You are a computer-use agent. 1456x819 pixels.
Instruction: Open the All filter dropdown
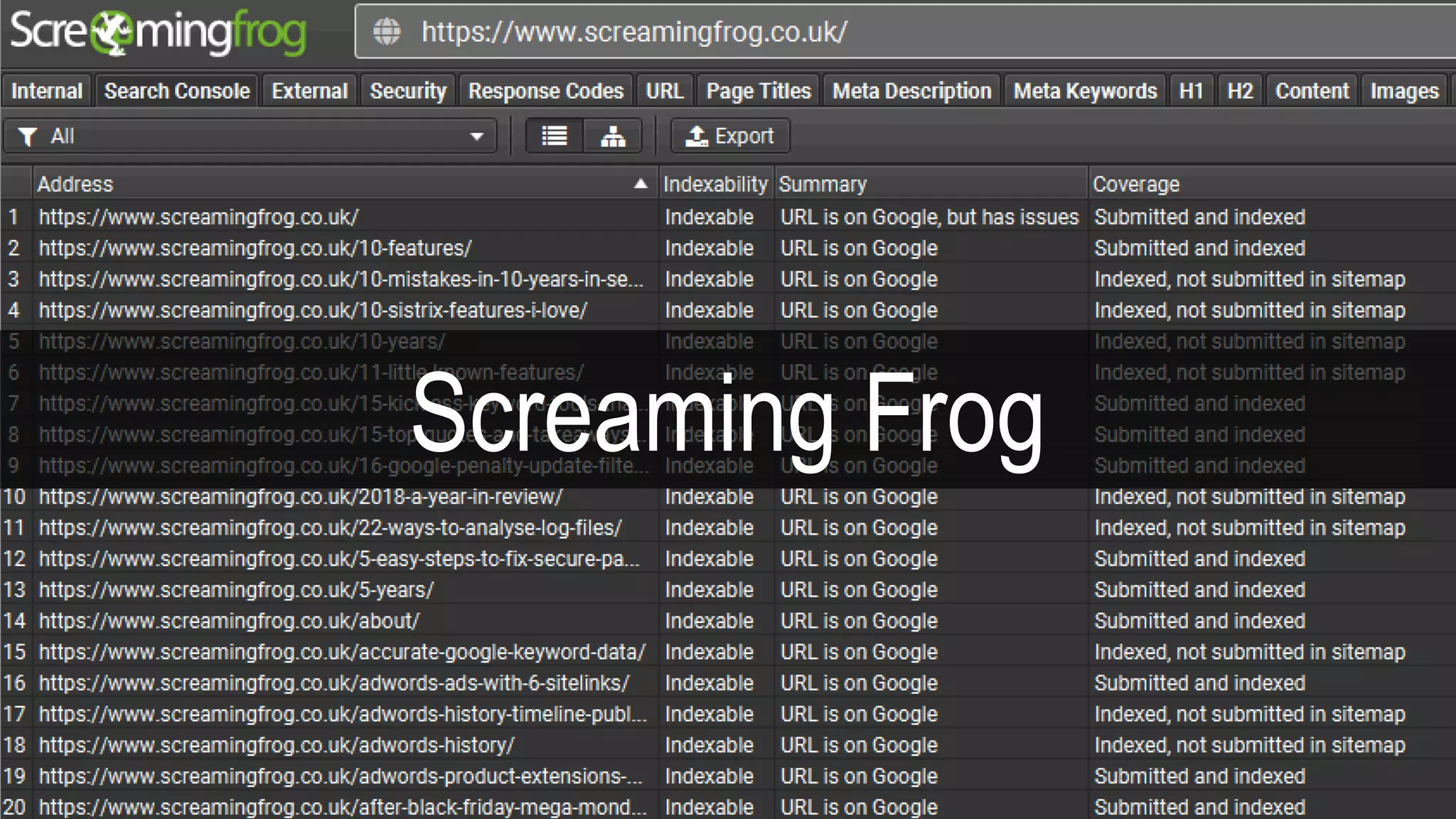click(250, 136)
